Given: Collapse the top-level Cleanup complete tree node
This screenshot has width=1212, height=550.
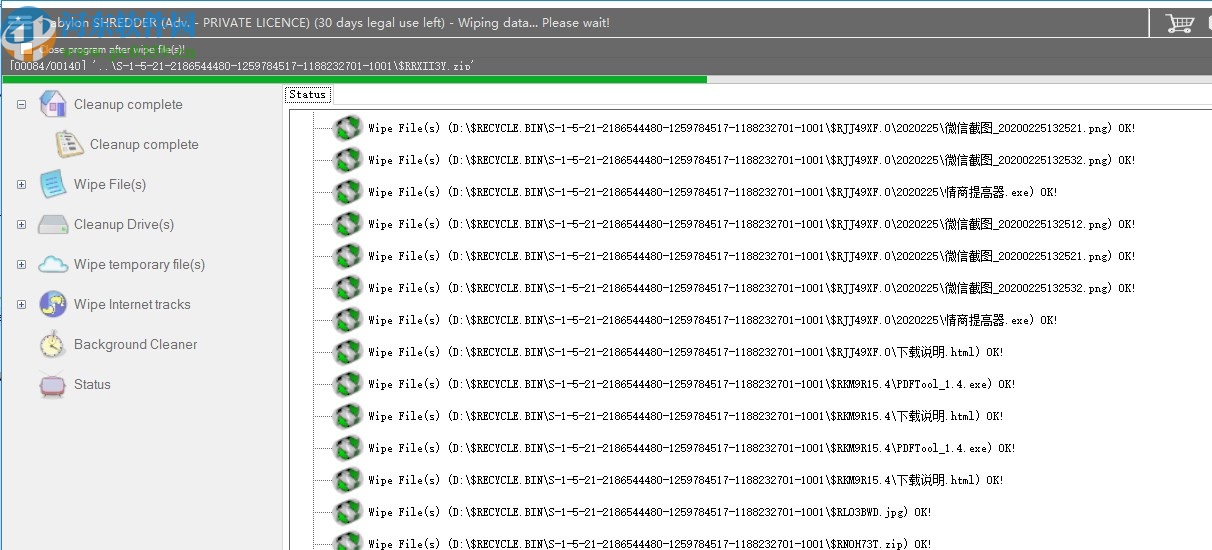Looking at the screenshot, I should click(x=22, y=104).
